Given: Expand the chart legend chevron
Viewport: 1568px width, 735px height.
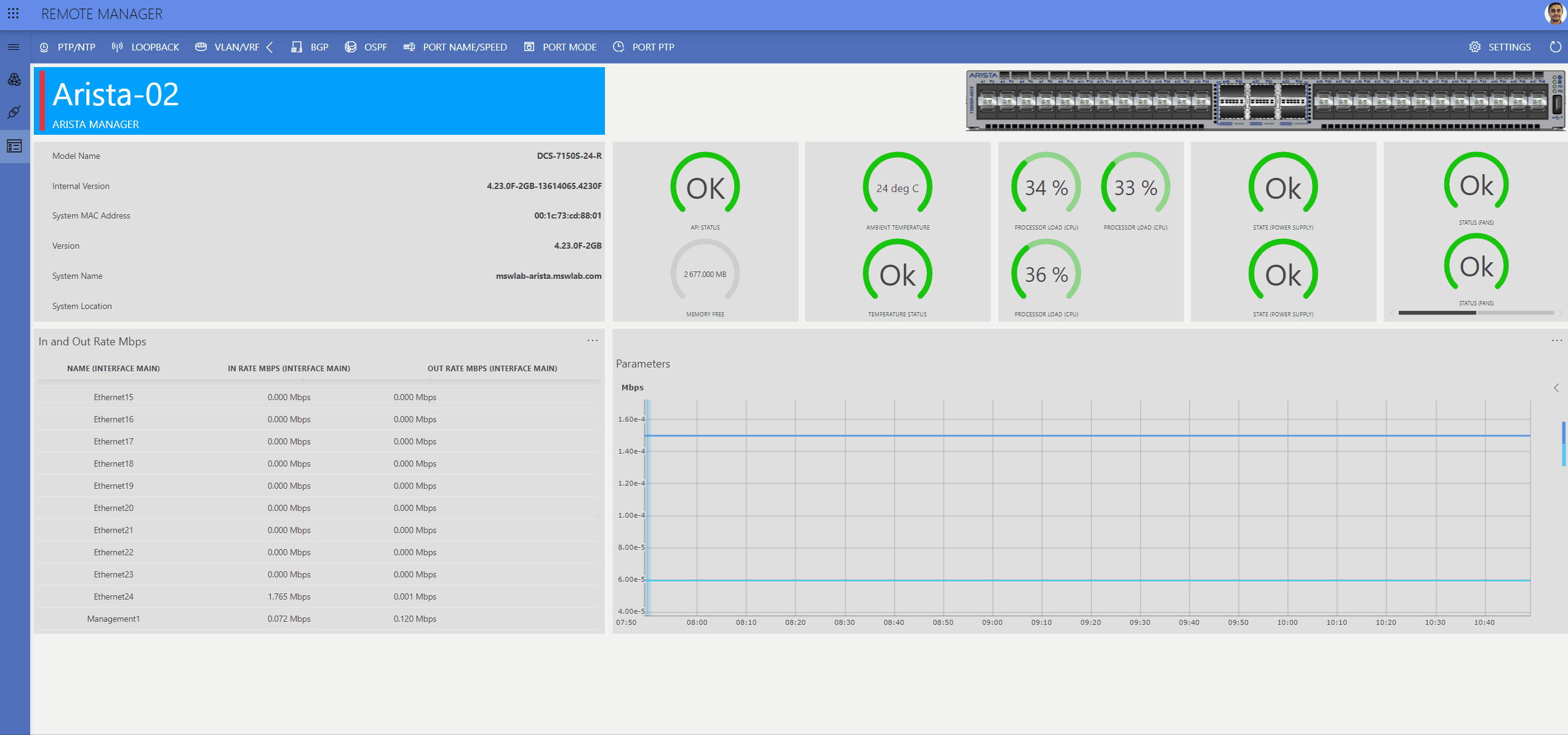Looking at the screenshot, I should pyautogui.click(x=1557, y=388).
